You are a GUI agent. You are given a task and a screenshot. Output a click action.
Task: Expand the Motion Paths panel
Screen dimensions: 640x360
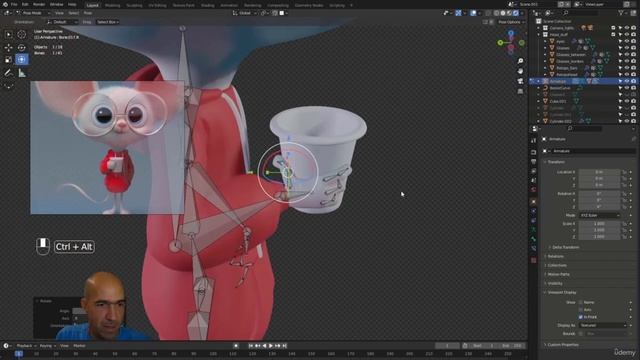[x=557, y=274]
